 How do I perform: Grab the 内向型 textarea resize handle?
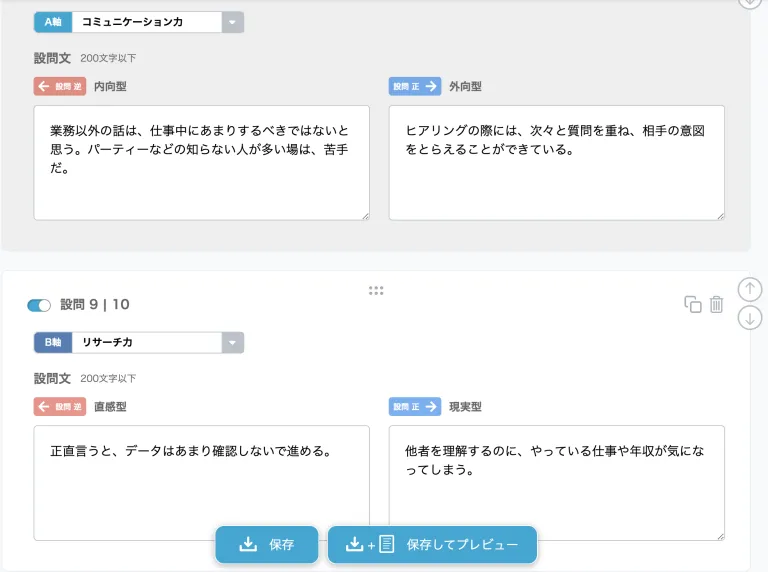pyautogui.click(x=365, y=216)
